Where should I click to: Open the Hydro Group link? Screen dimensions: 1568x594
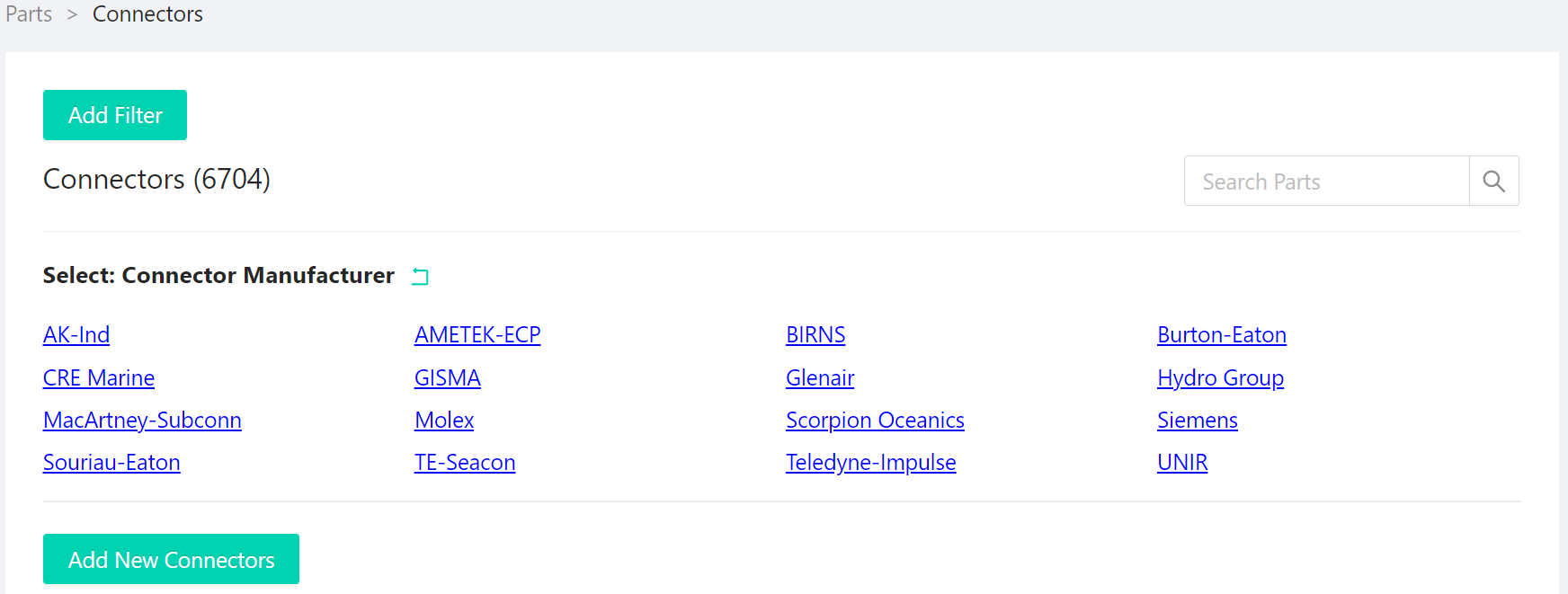click(1221, 378)
